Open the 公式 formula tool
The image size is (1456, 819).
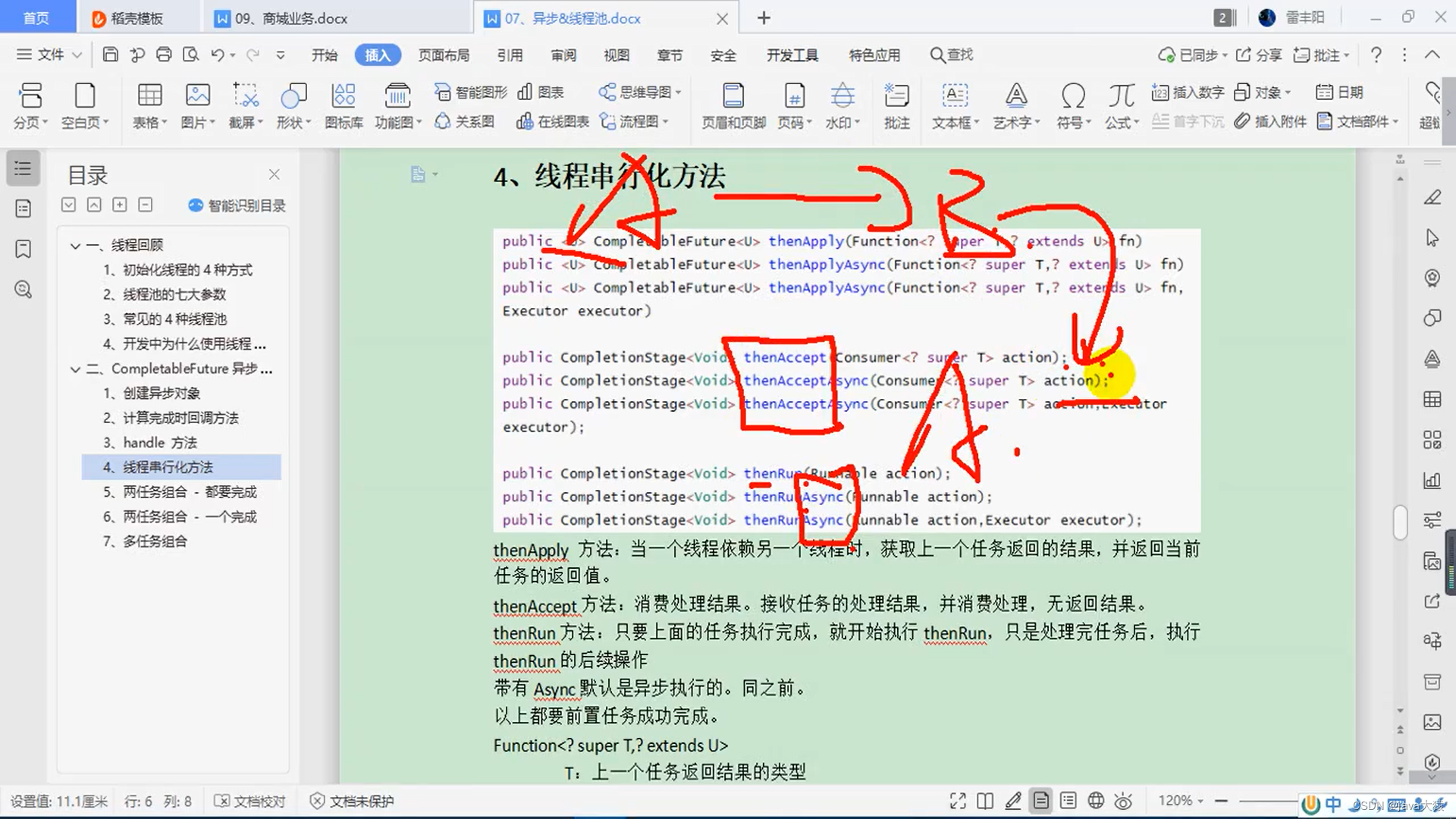click(x=1121, y=96)
